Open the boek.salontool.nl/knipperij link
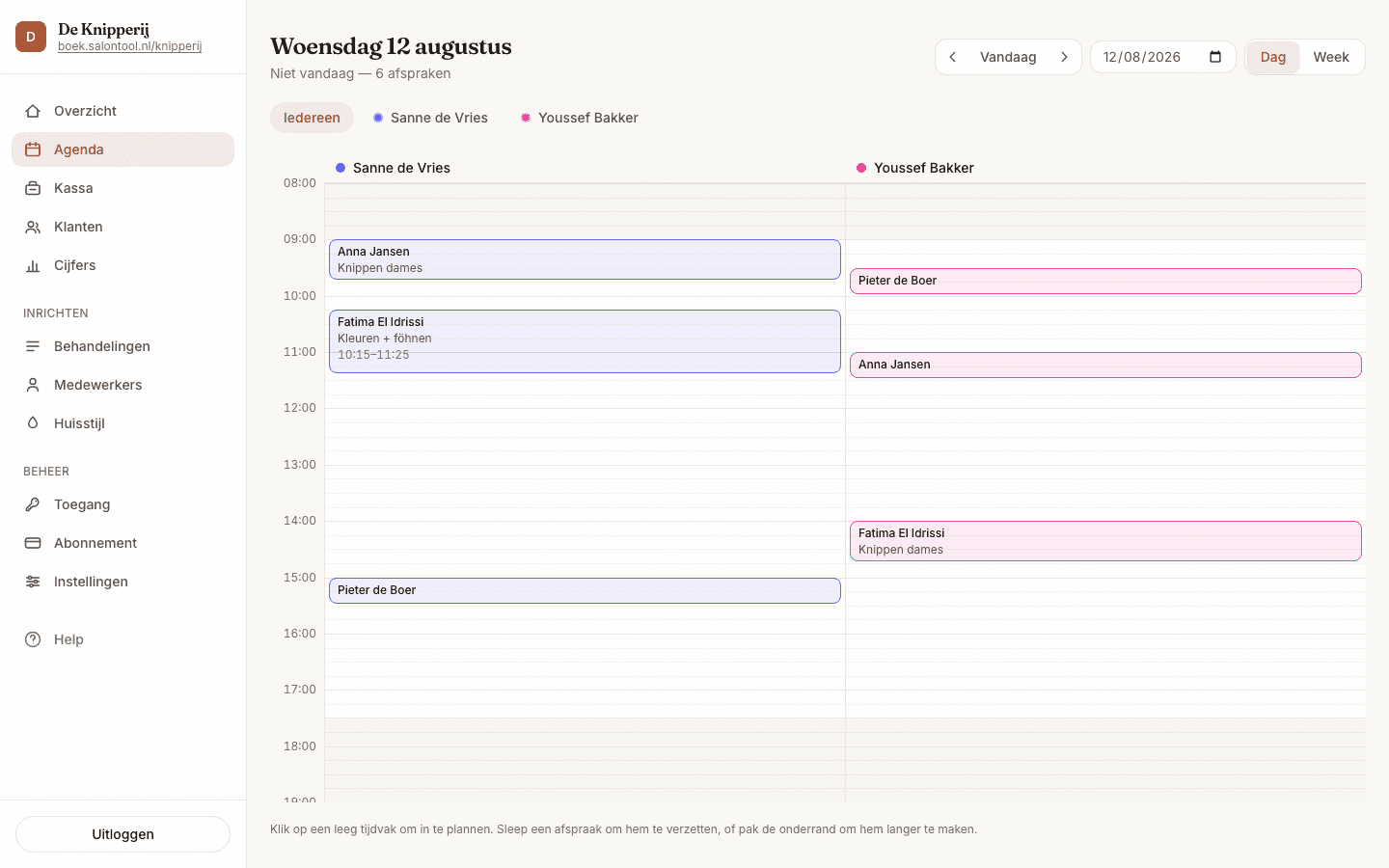 click(x=129, y=46)
